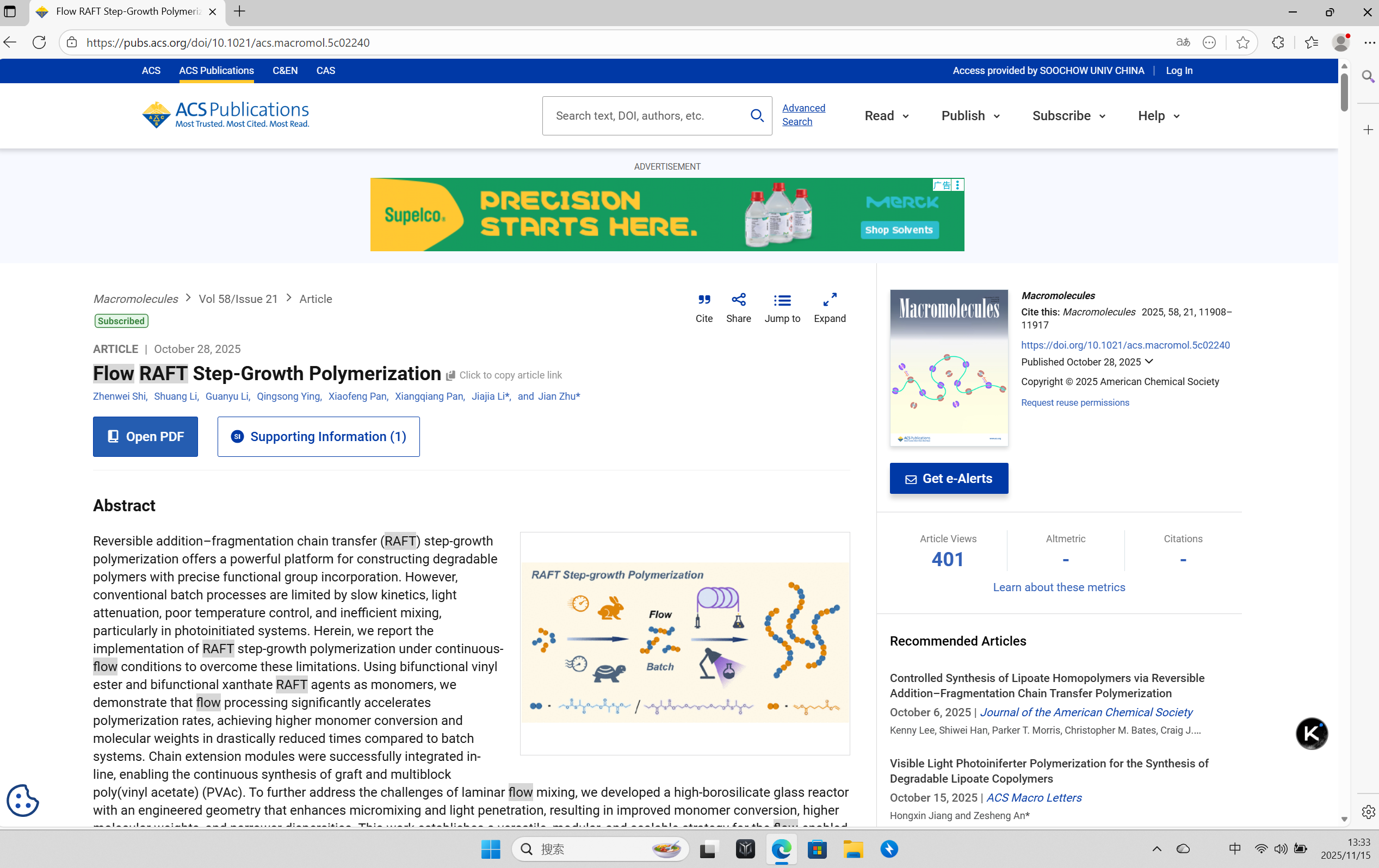Expand the Subscribe dropdown menu

point(1068,116)
